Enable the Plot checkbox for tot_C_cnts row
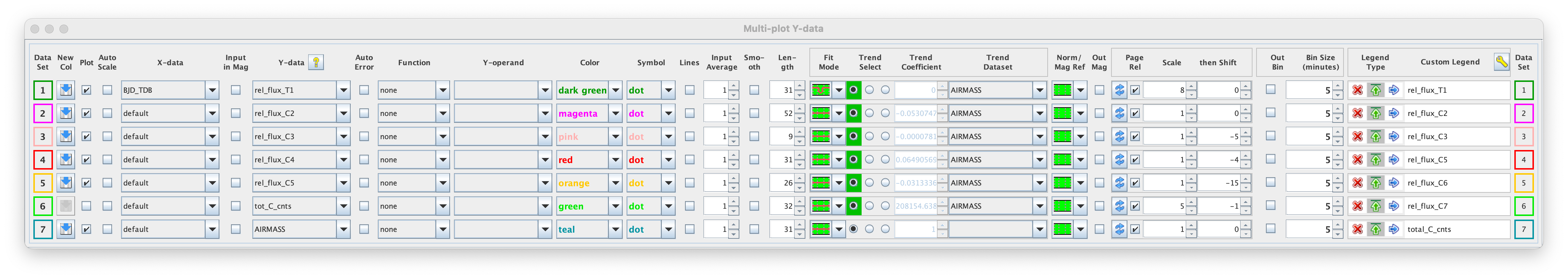 pos(86,206)
